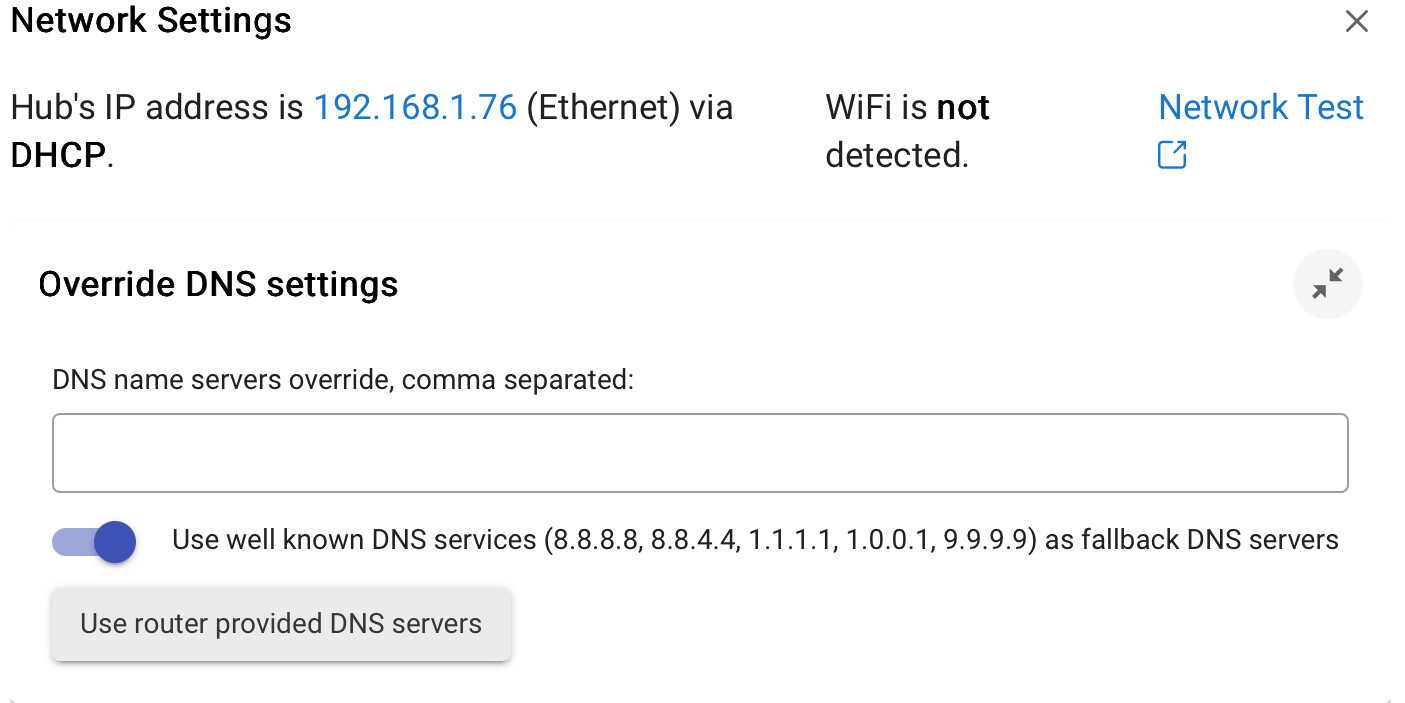Click the fallback DNS services description text

[x=755, y=541]
